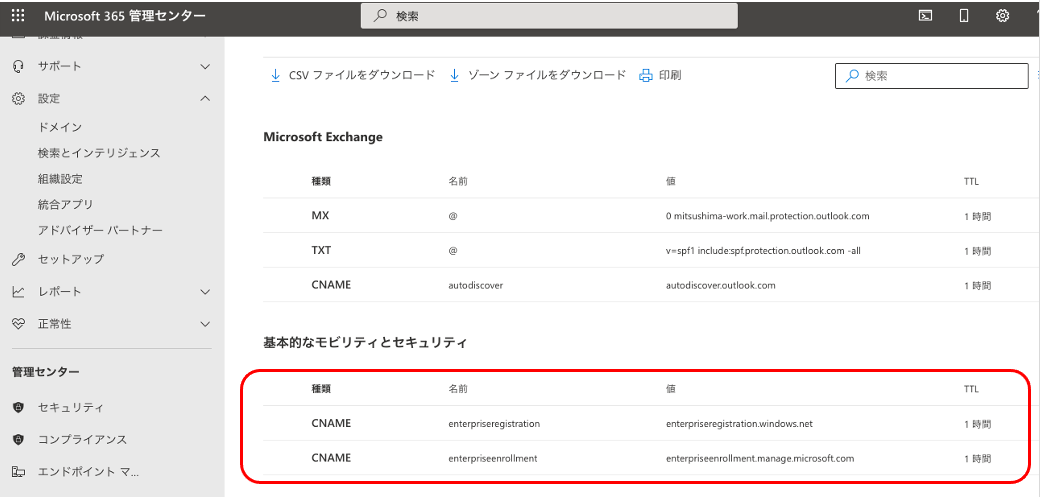Click the download arrow icon for CSV
1040x497 pixels.
tap(275, 76)
